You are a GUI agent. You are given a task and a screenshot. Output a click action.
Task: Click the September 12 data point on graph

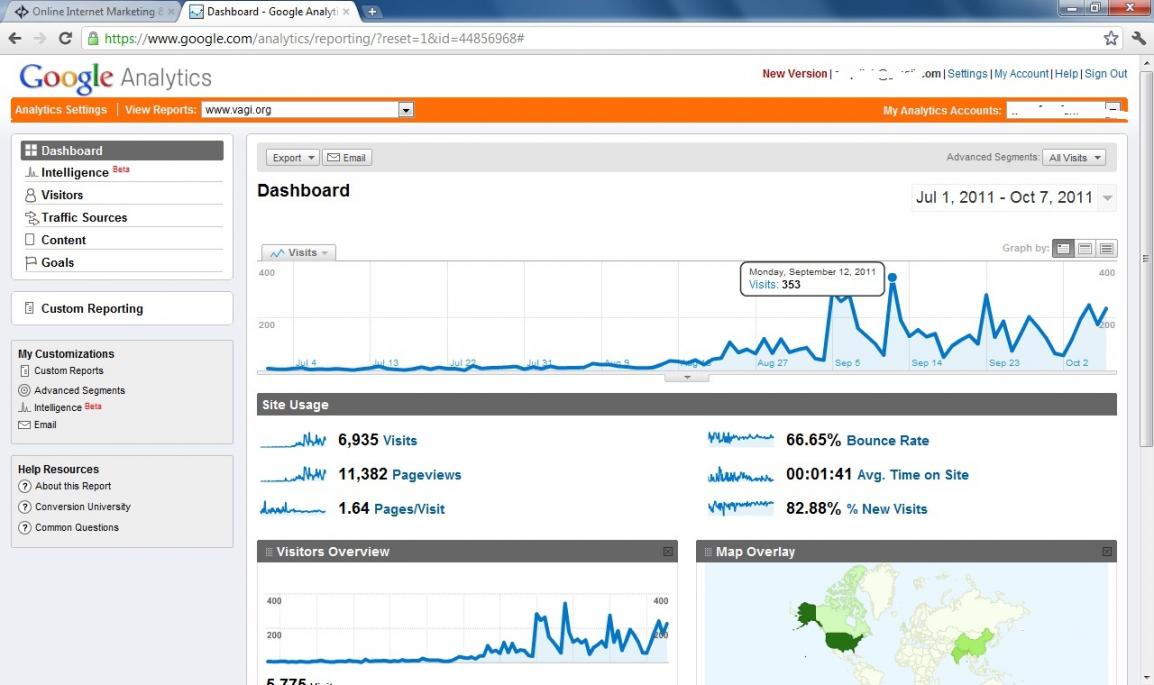(892, 277)
